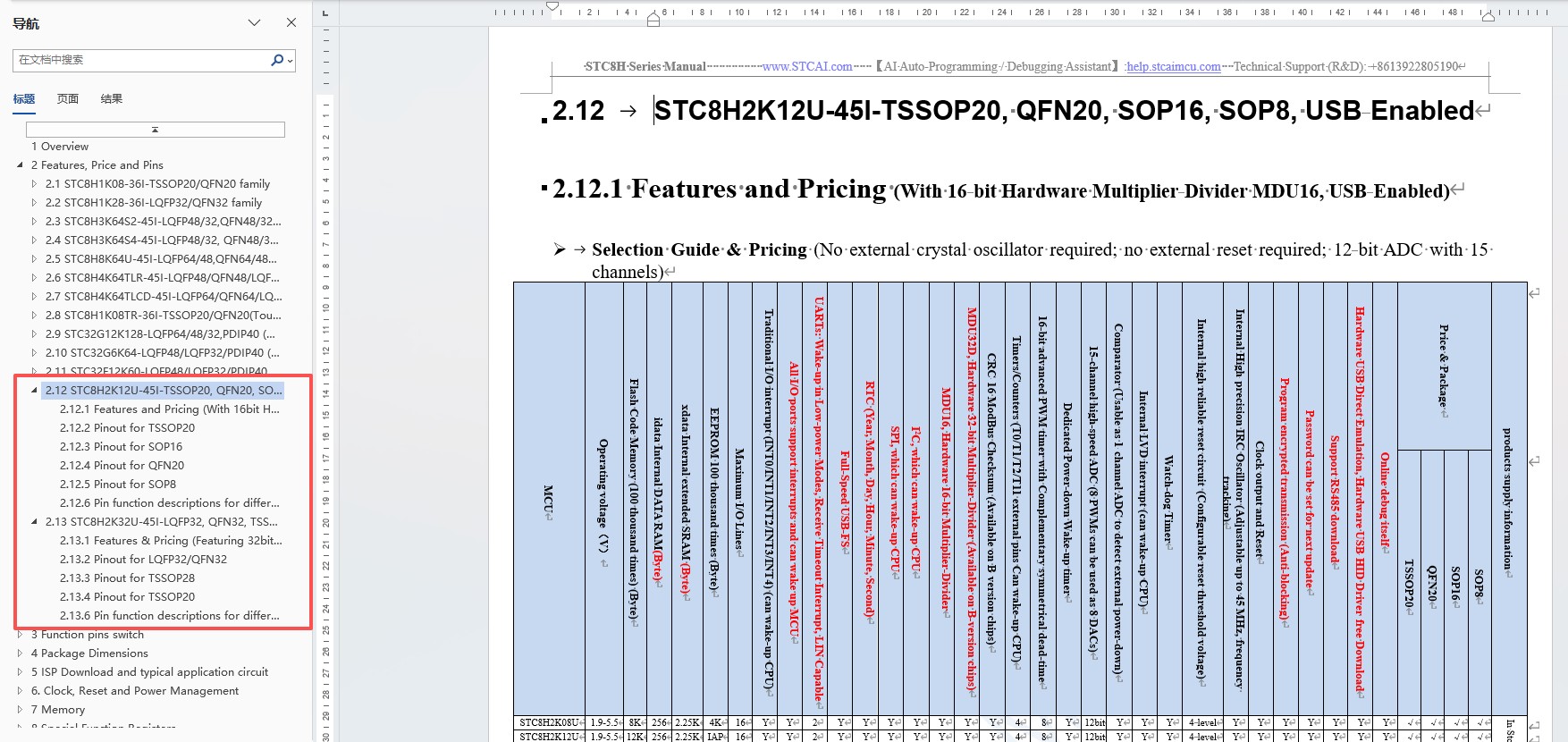
Task: Expand the '7 Memory' heading
Action: (20, 710)
